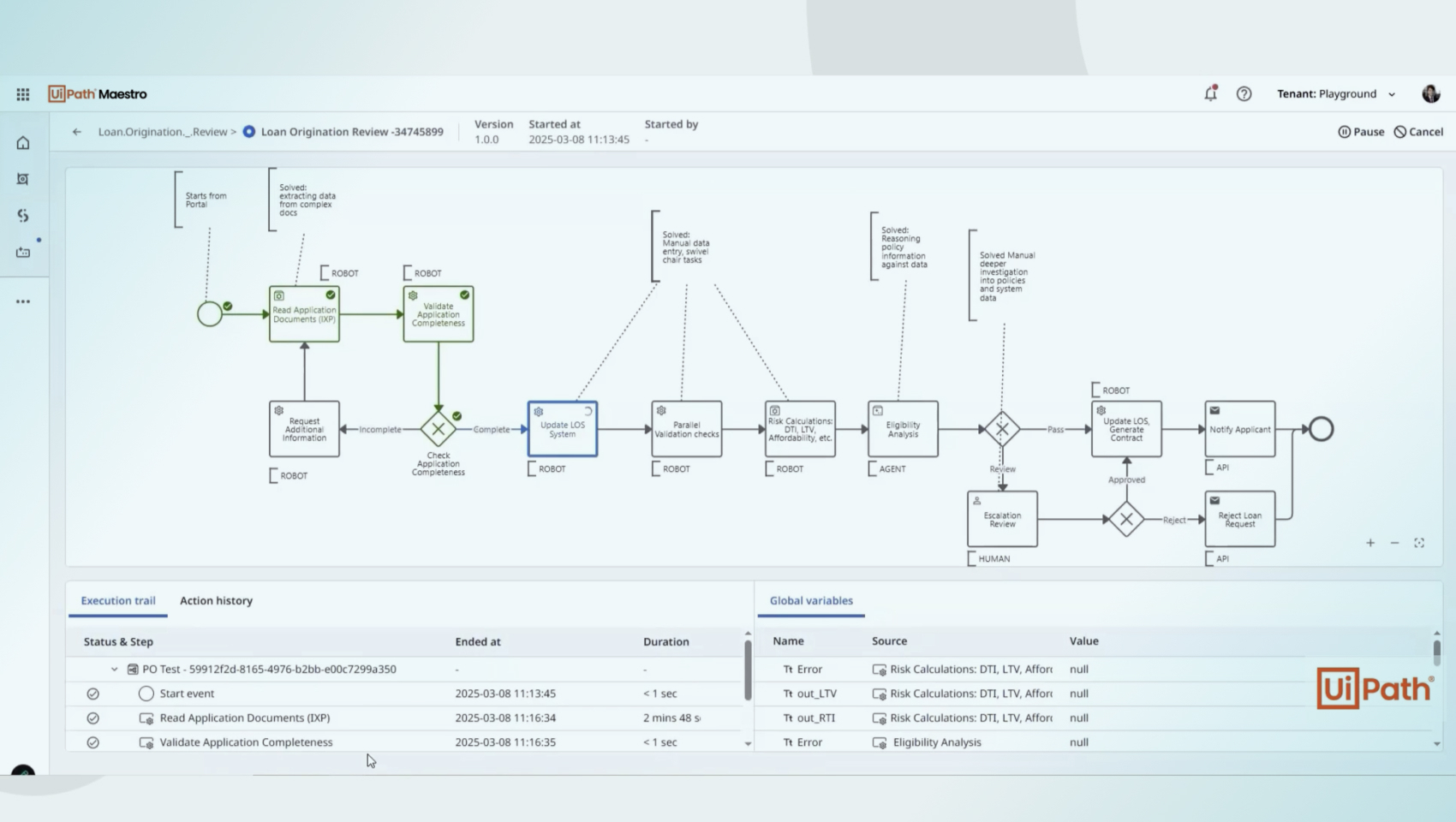Image resolution: width=1456 pixels, height=822 pixels.
Task: Go to Home in left sidebar
Action: pyautogui.click(x=23, y=143)
